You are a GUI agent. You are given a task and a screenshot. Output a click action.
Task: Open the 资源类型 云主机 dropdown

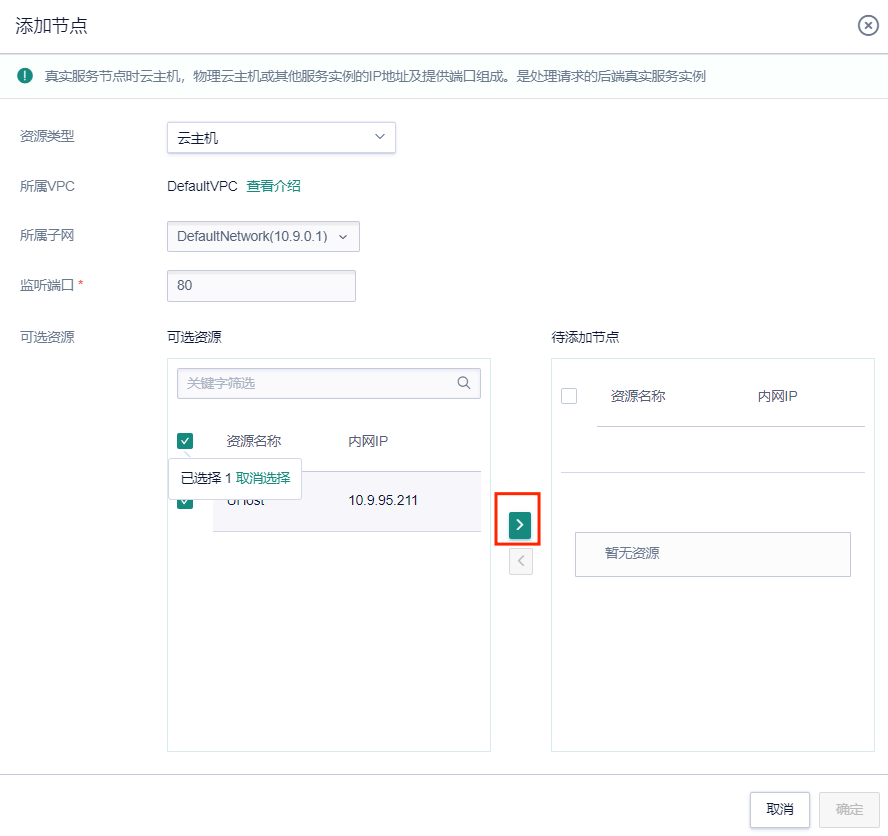[281, 138]
